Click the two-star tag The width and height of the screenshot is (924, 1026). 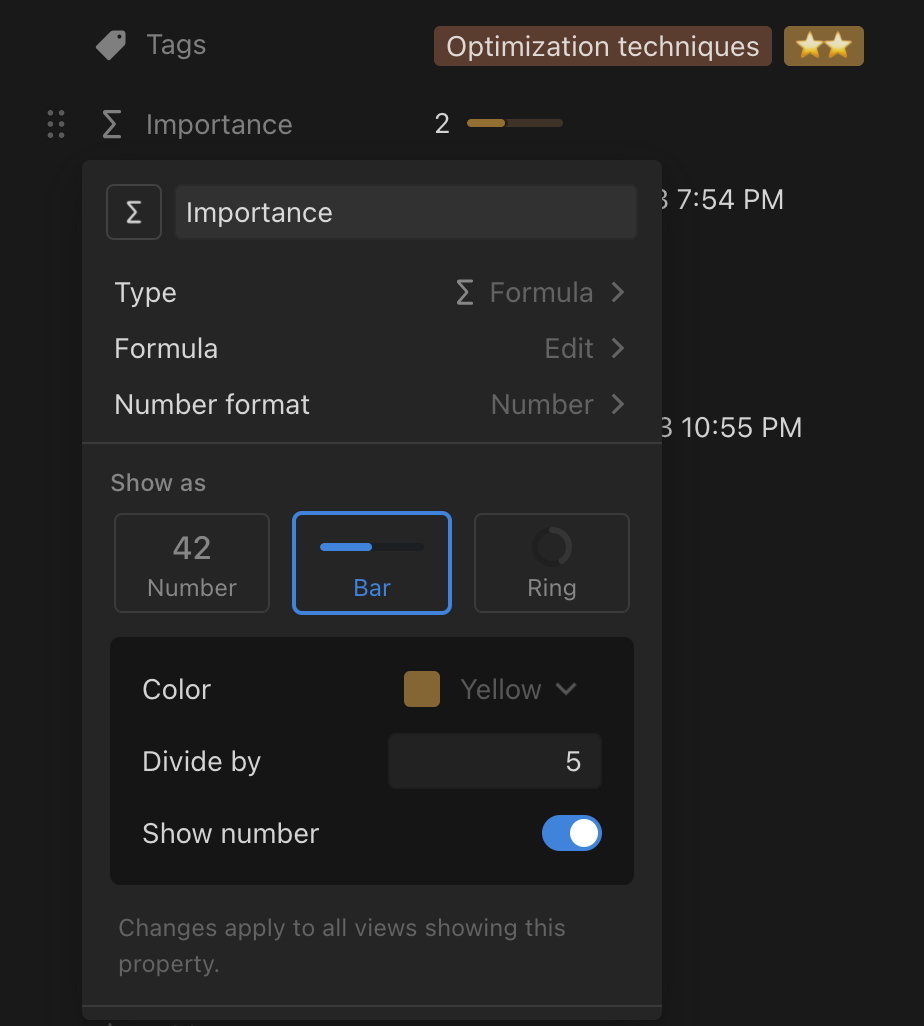(824, 46)
